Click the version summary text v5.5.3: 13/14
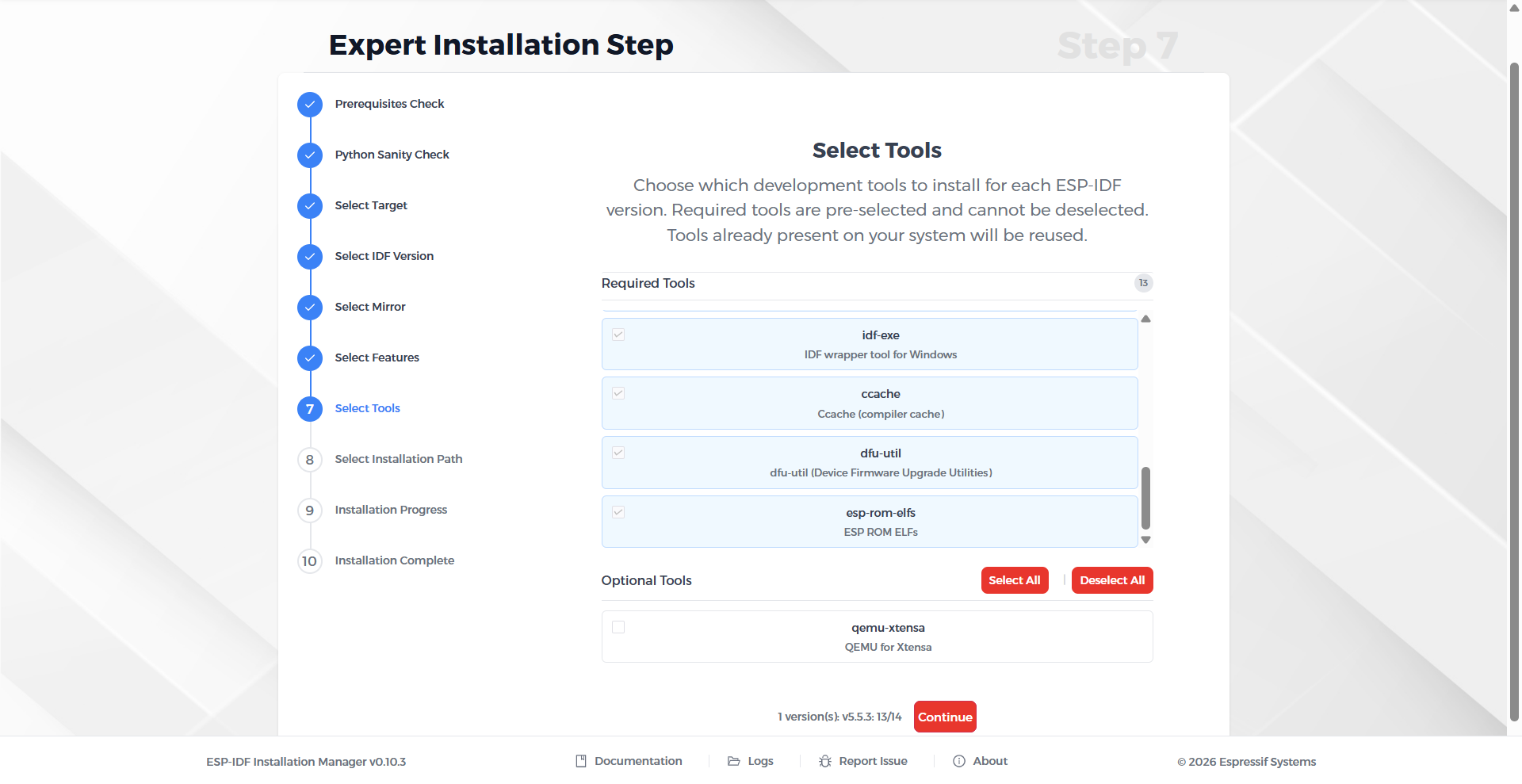 839,717
